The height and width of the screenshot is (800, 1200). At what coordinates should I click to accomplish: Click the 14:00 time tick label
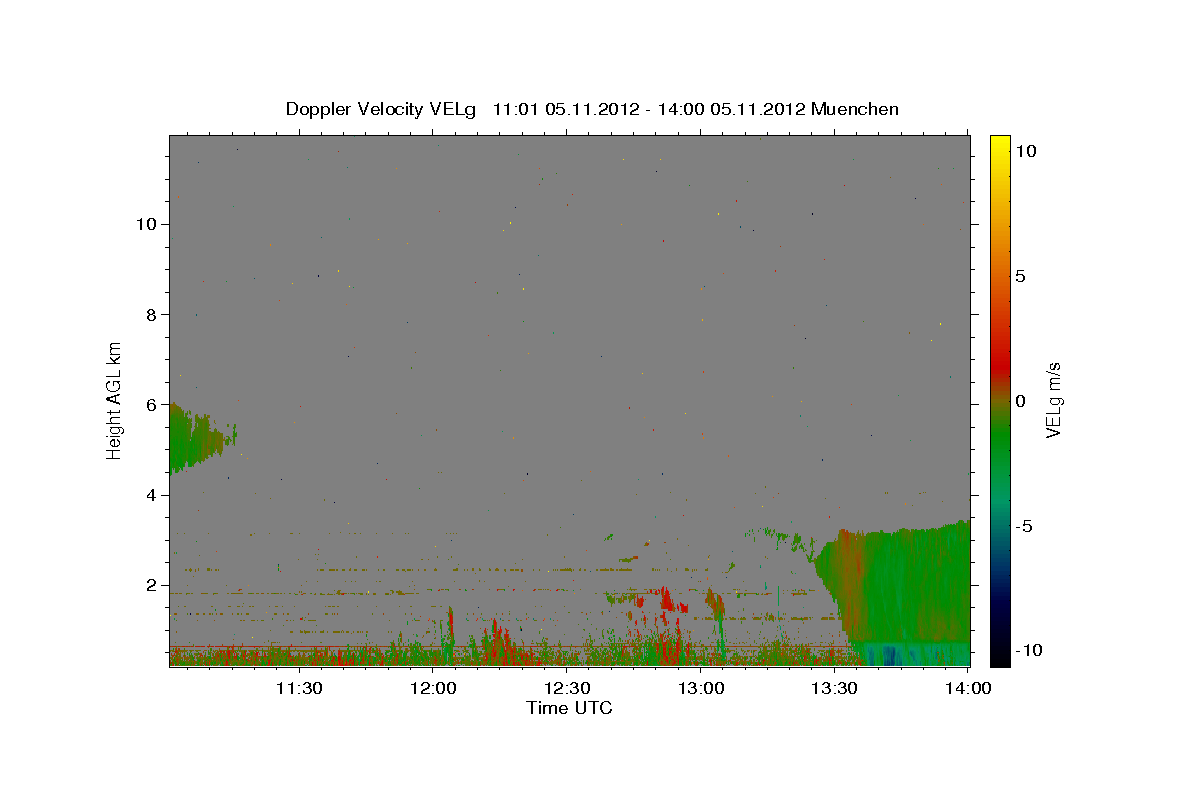pos(969,688)
